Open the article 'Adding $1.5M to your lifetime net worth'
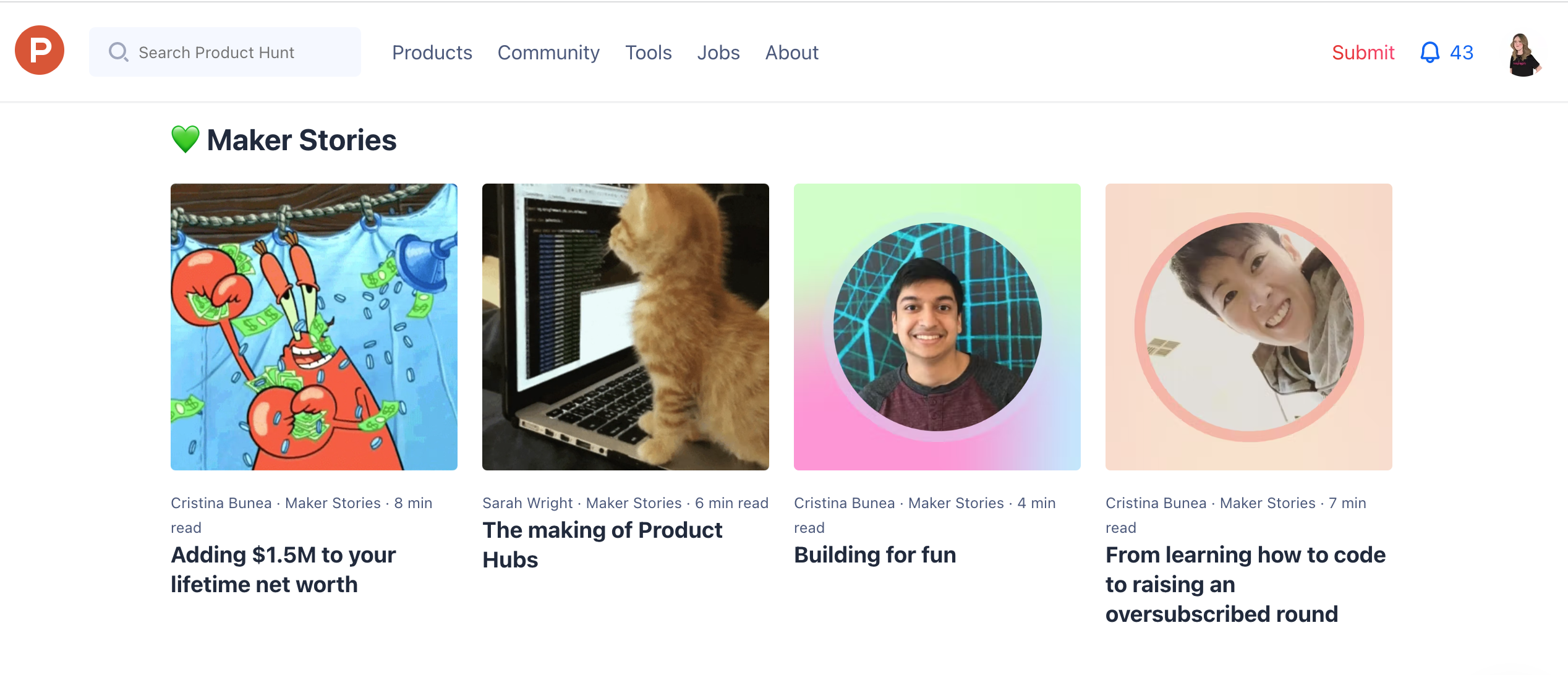1568x675 pixels. (283, 569)
